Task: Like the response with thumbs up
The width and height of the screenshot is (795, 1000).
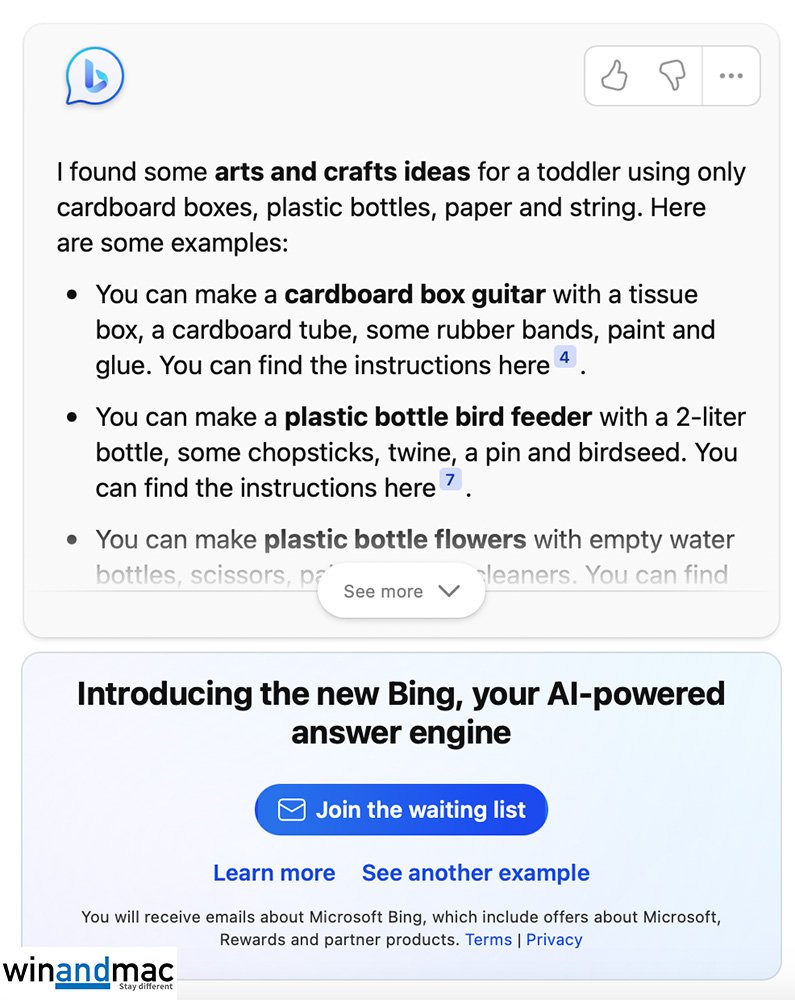Action: (x=614, y=76)
